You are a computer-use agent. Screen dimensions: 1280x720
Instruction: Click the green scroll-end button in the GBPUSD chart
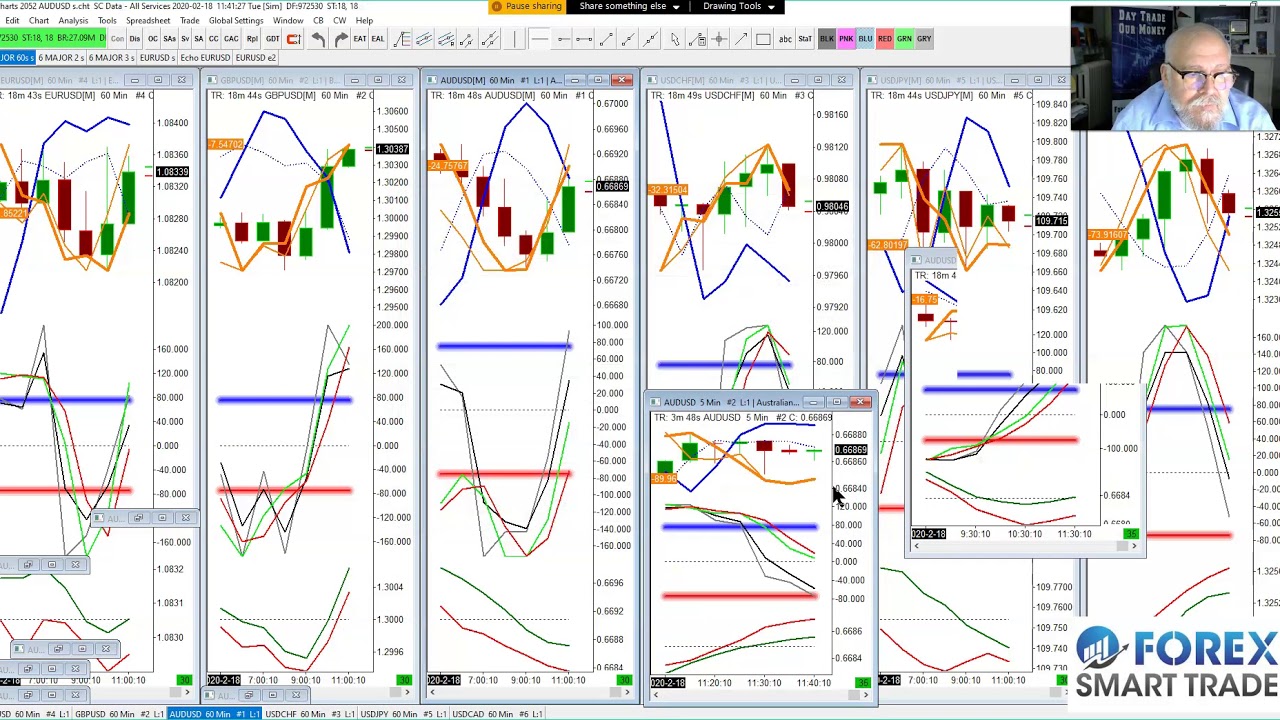405,680
